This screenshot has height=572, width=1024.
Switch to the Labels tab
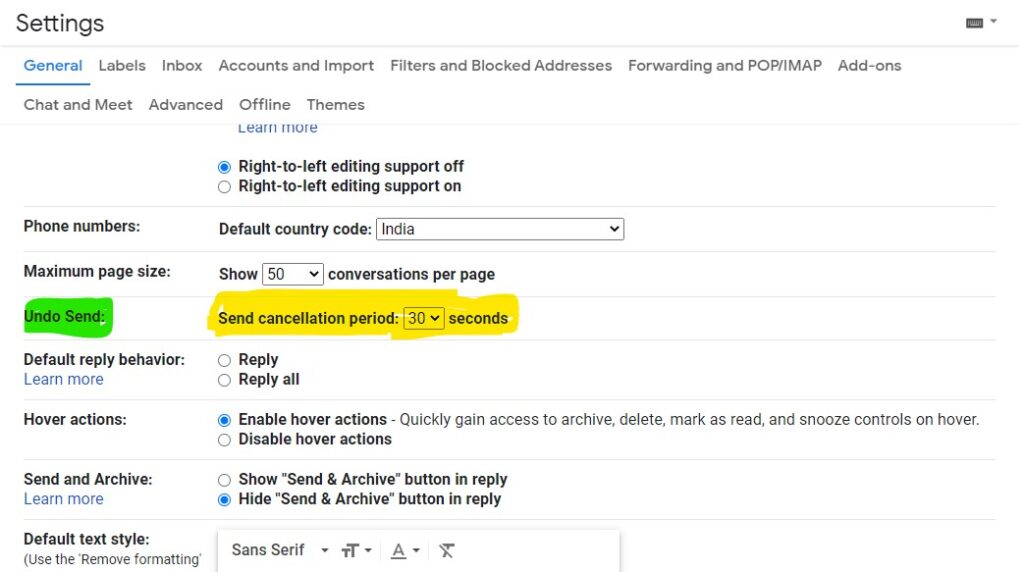point(122,66)
